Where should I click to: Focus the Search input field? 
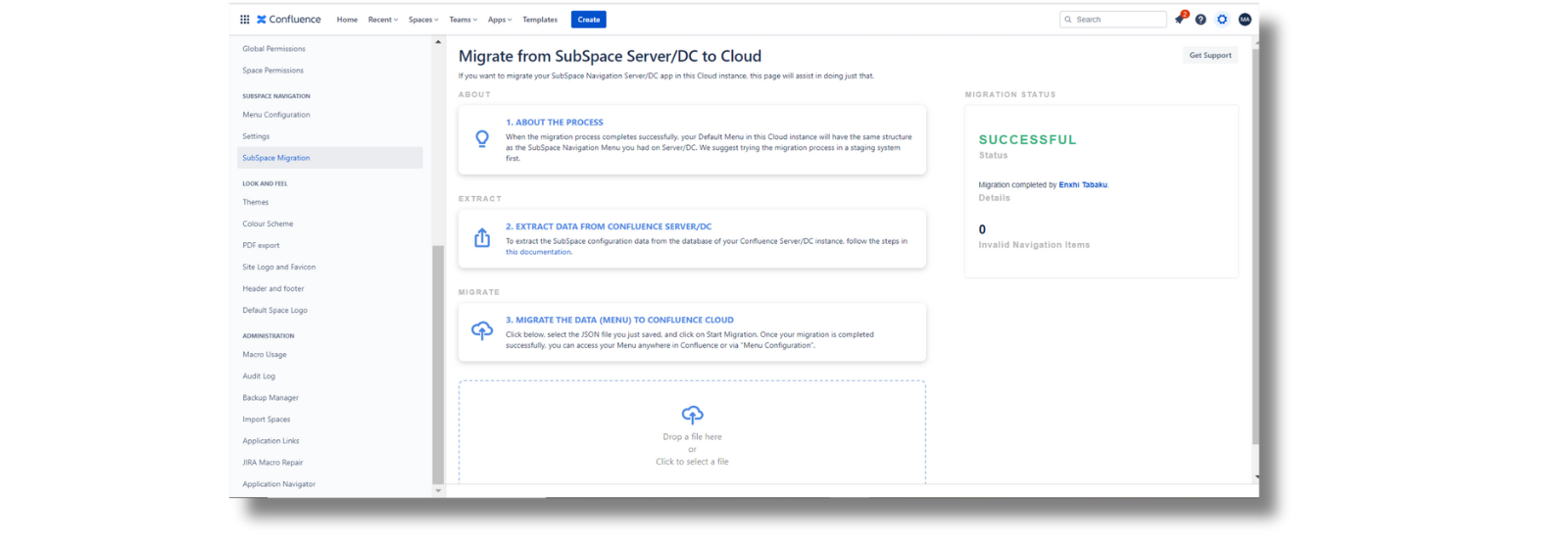(1113, 20)
